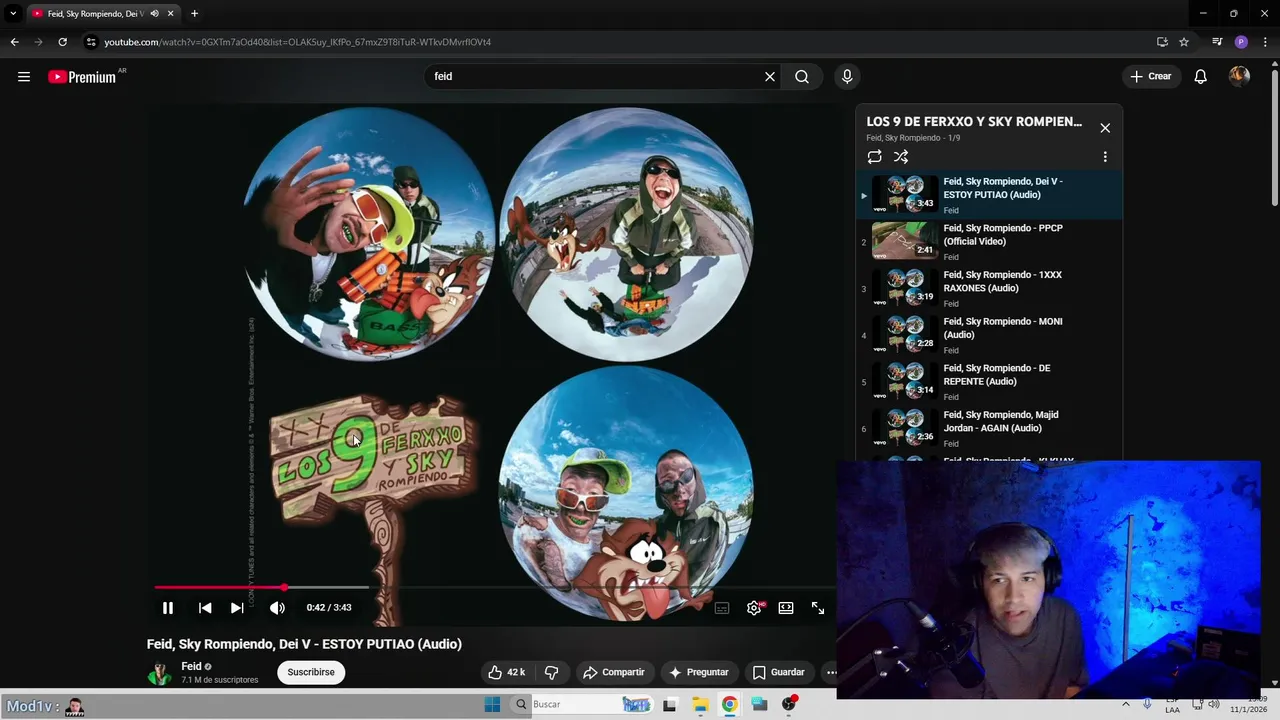The image size is (1280, 720).
Task: Close the Feid YouTube tab
Action: [x=171, y=14]
